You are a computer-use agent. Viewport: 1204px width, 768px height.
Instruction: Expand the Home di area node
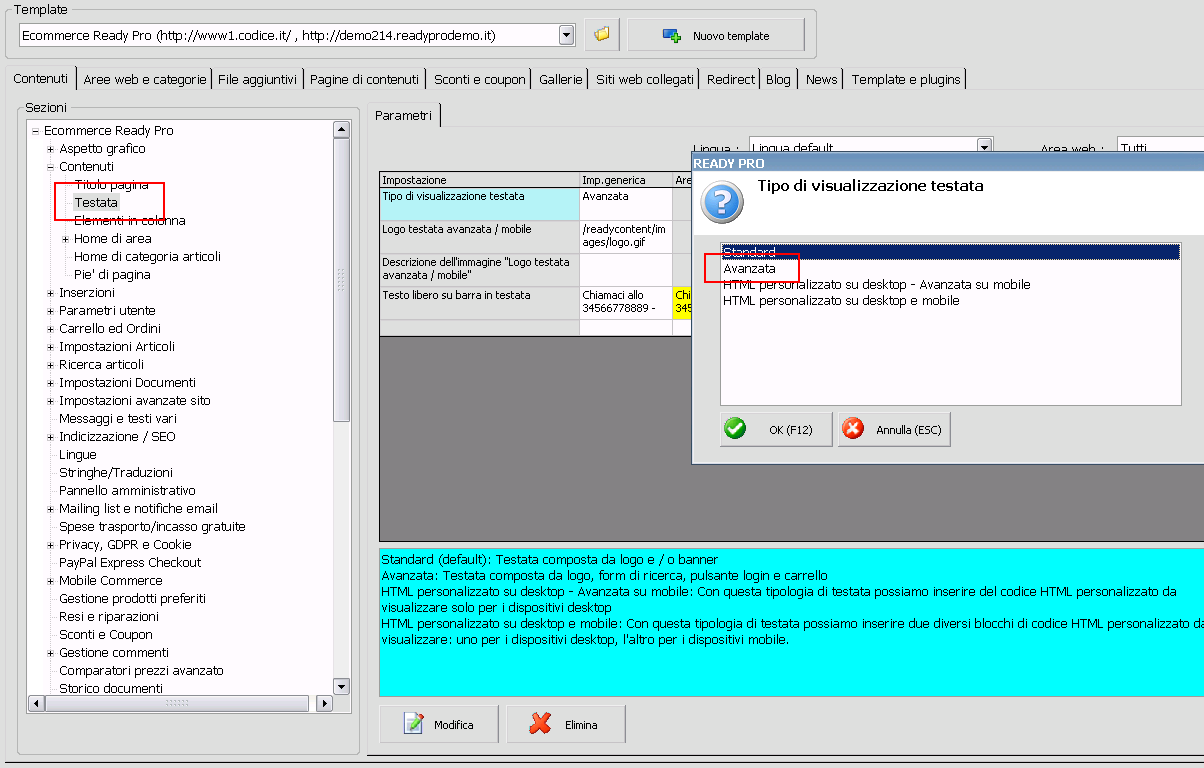[65, 239]
